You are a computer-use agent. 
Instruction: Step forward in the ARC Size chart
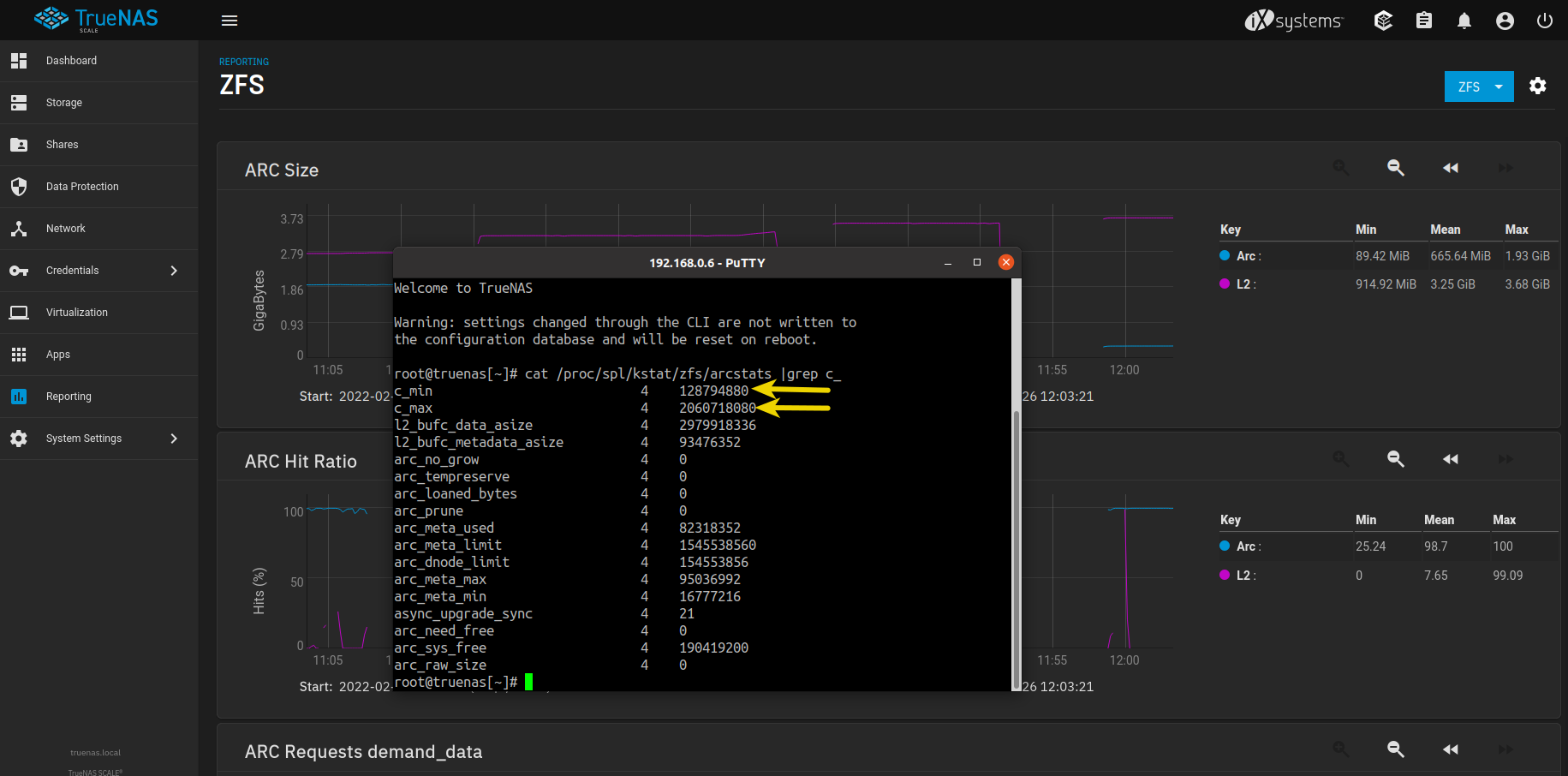1505,168
